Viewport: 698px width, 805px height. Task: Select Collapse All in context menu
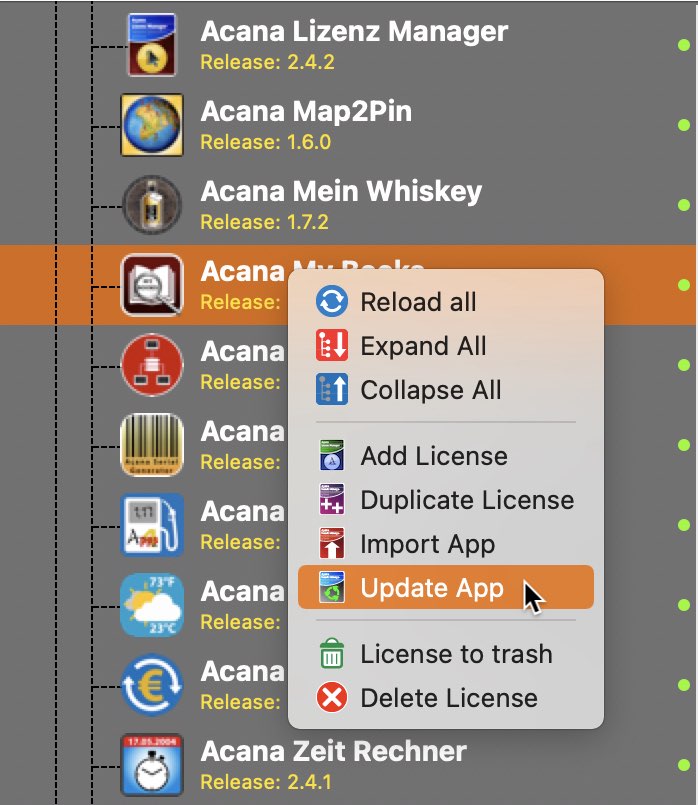point(431,390)
